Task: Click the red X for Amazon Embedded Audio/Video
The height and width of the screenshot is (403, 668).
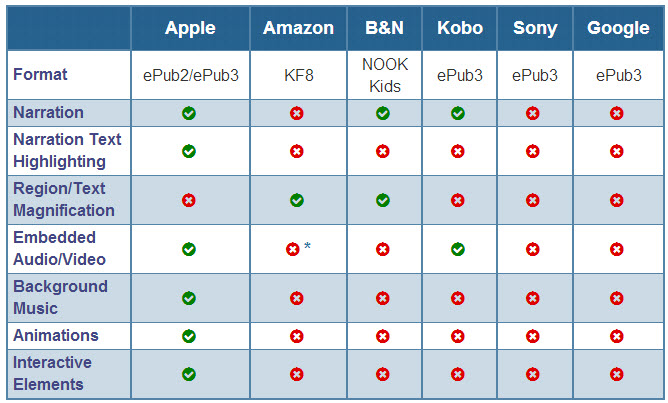Action: (x=293, y=249)
